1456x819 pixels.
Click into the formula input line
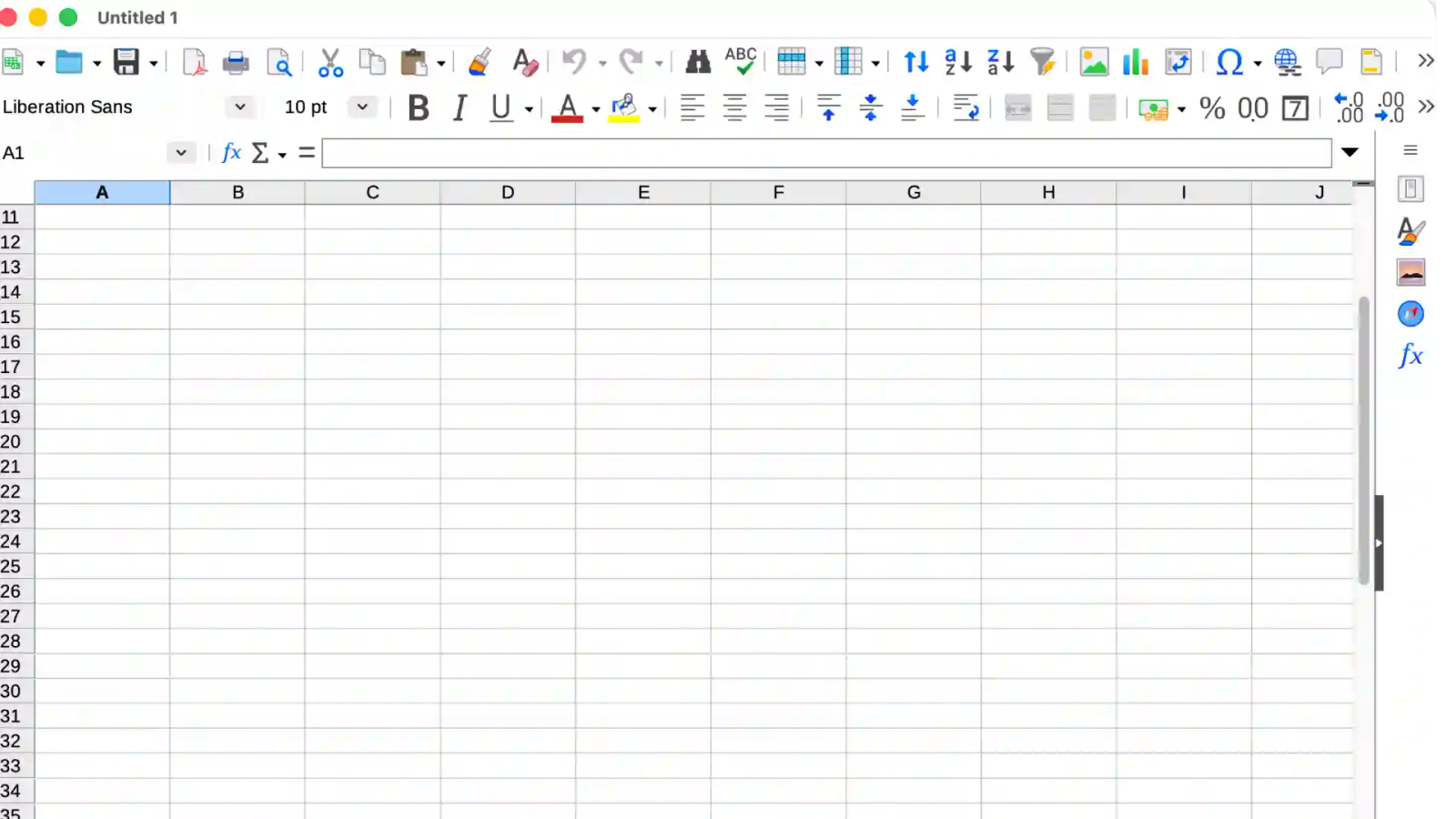pyautogui.click(x=826, y=153)
